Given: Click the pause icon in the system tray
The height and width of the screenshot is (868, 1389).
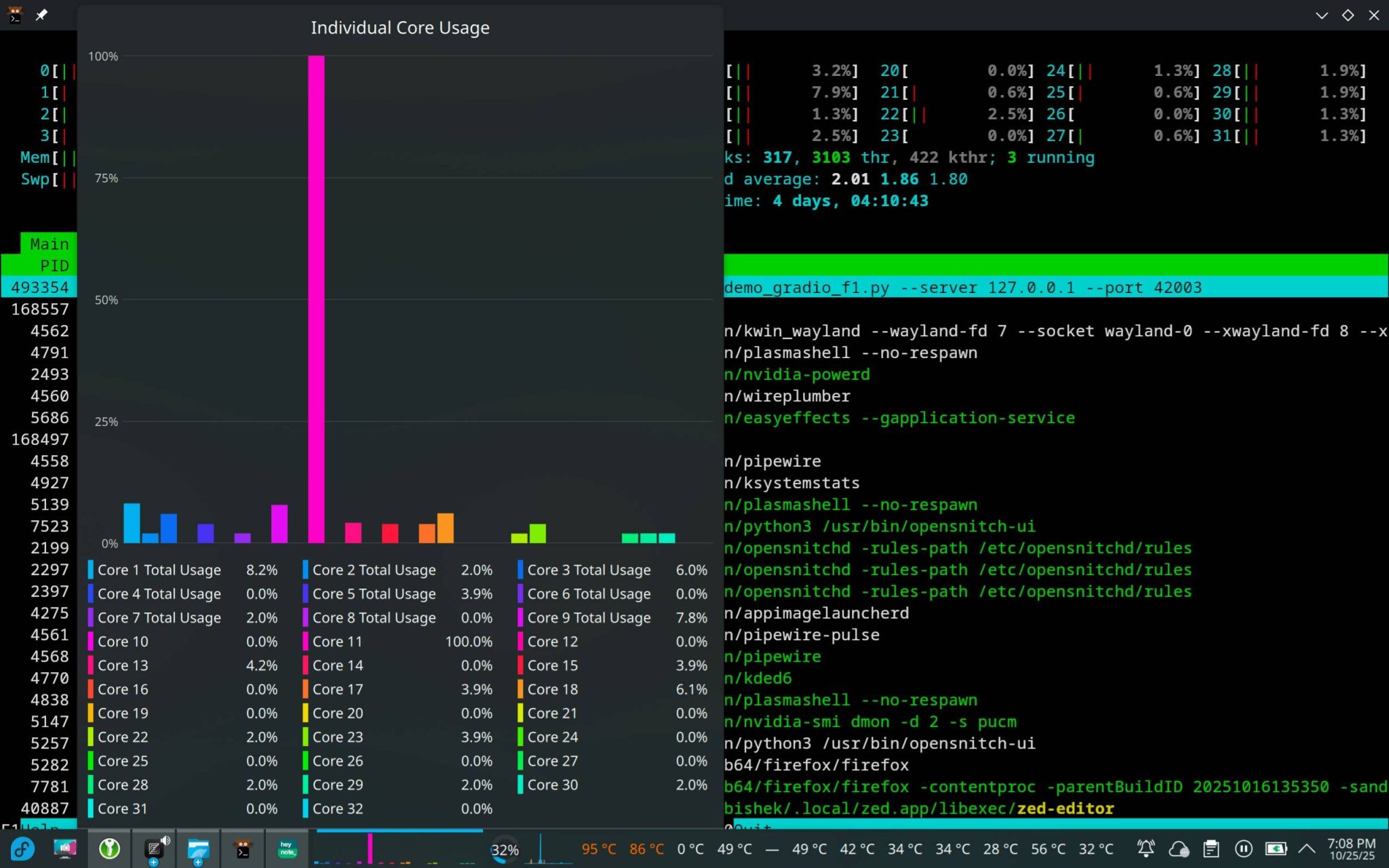Looking at the screenshot, I should tap(1243, 848).
